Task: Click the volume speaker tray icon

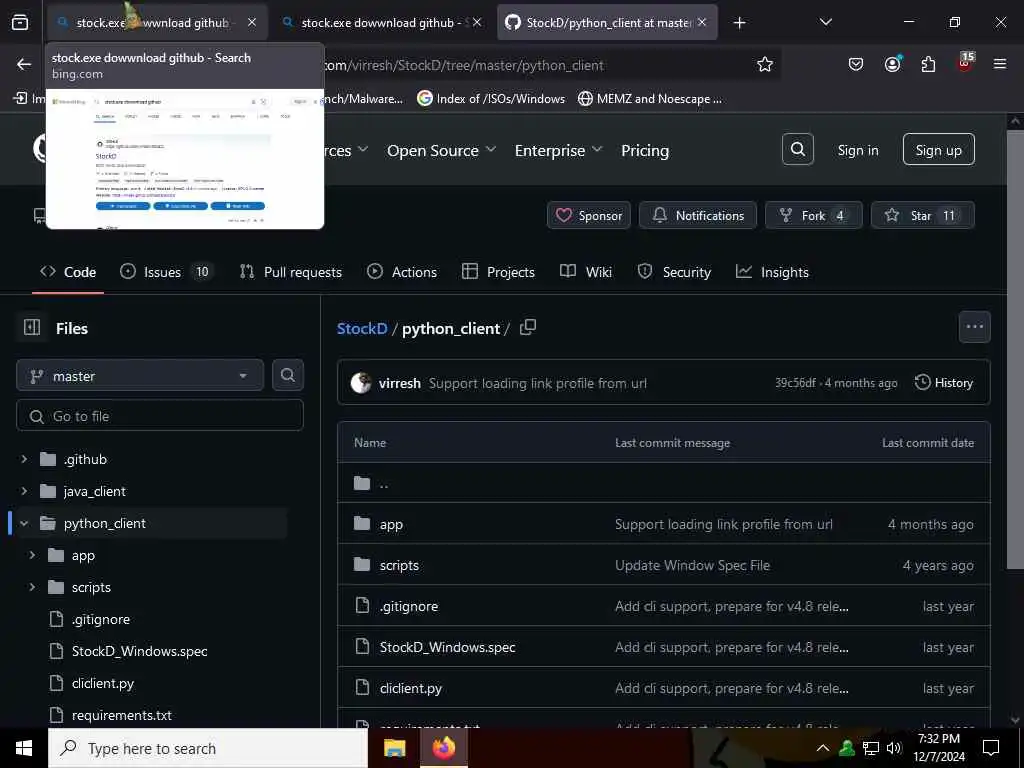Action: [x=894, y=748]
